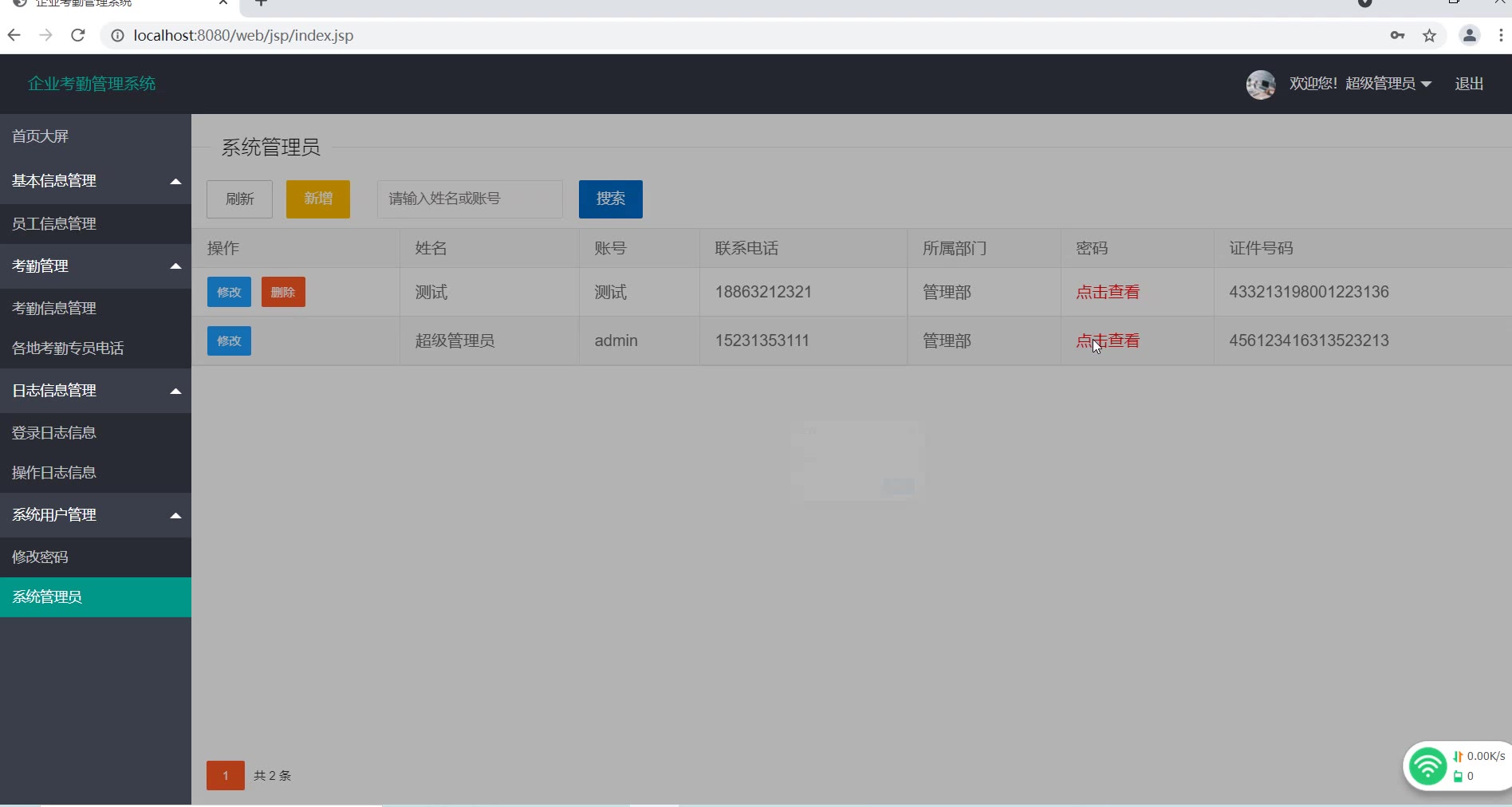1512x807 pixels.
Task: Click 点击查看 password for admin row
Action: pyautogui.click(x=1108, y=341)
